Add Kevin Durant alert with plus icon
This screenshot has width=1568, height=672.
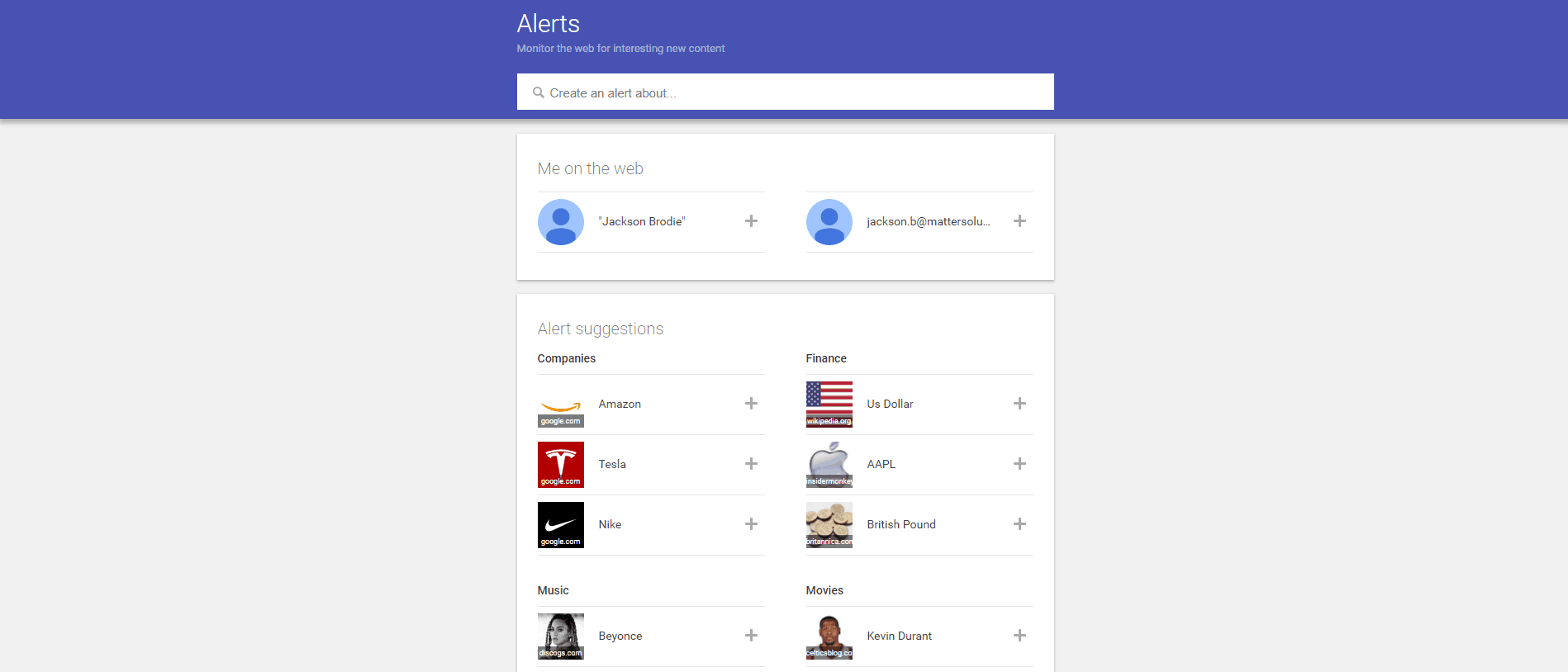(1019, 636)
